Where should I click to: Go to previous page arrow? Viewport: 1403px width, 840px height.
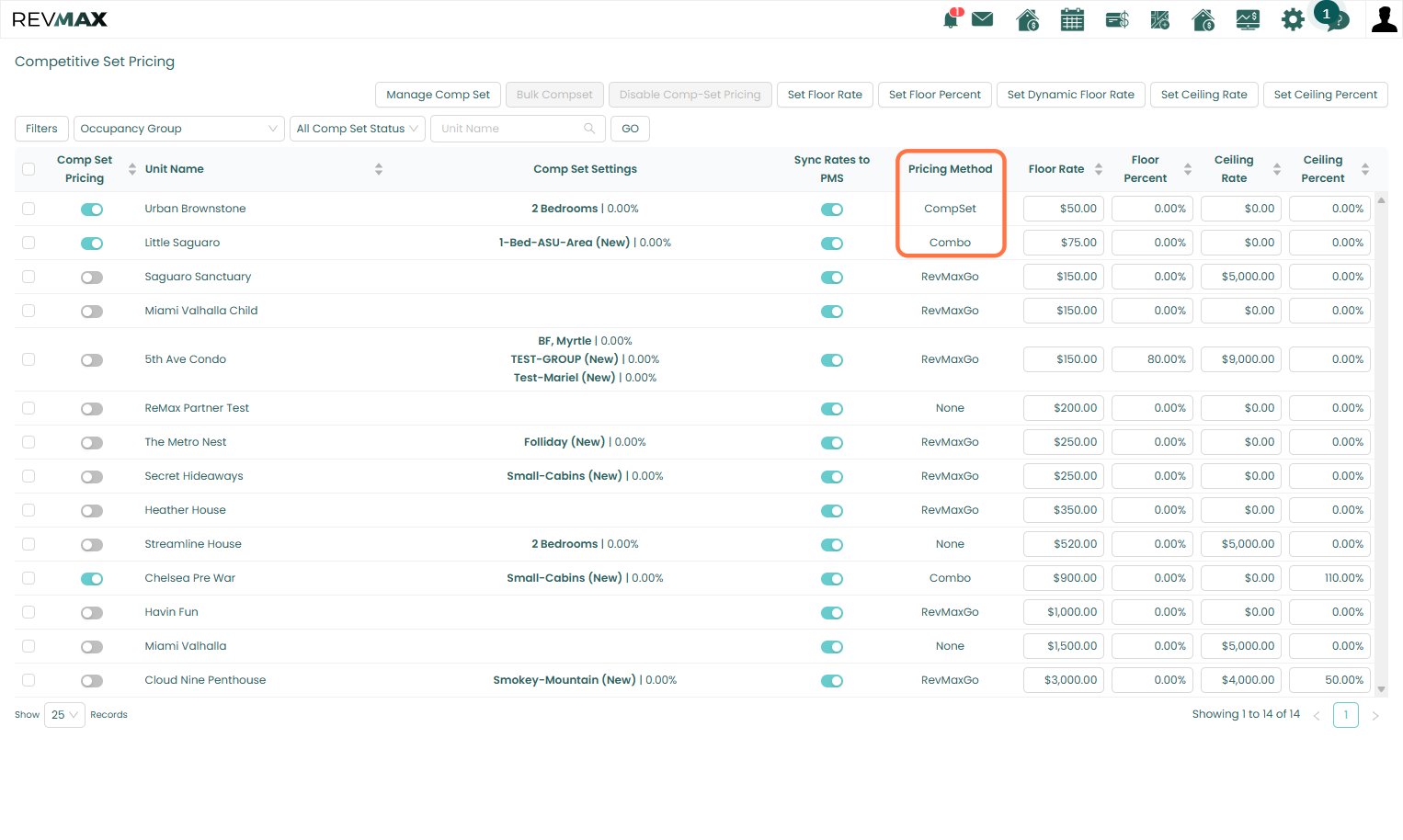[1317, 716]
